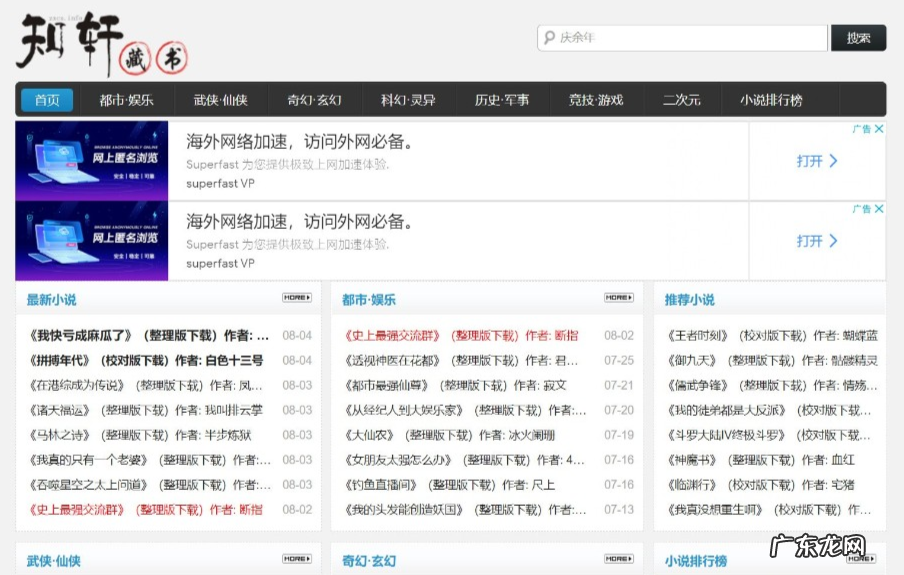Click the 推荐小说 section heading
This screenshot has height=575, width=904.
pyautogui.click(x=690, y=300)
